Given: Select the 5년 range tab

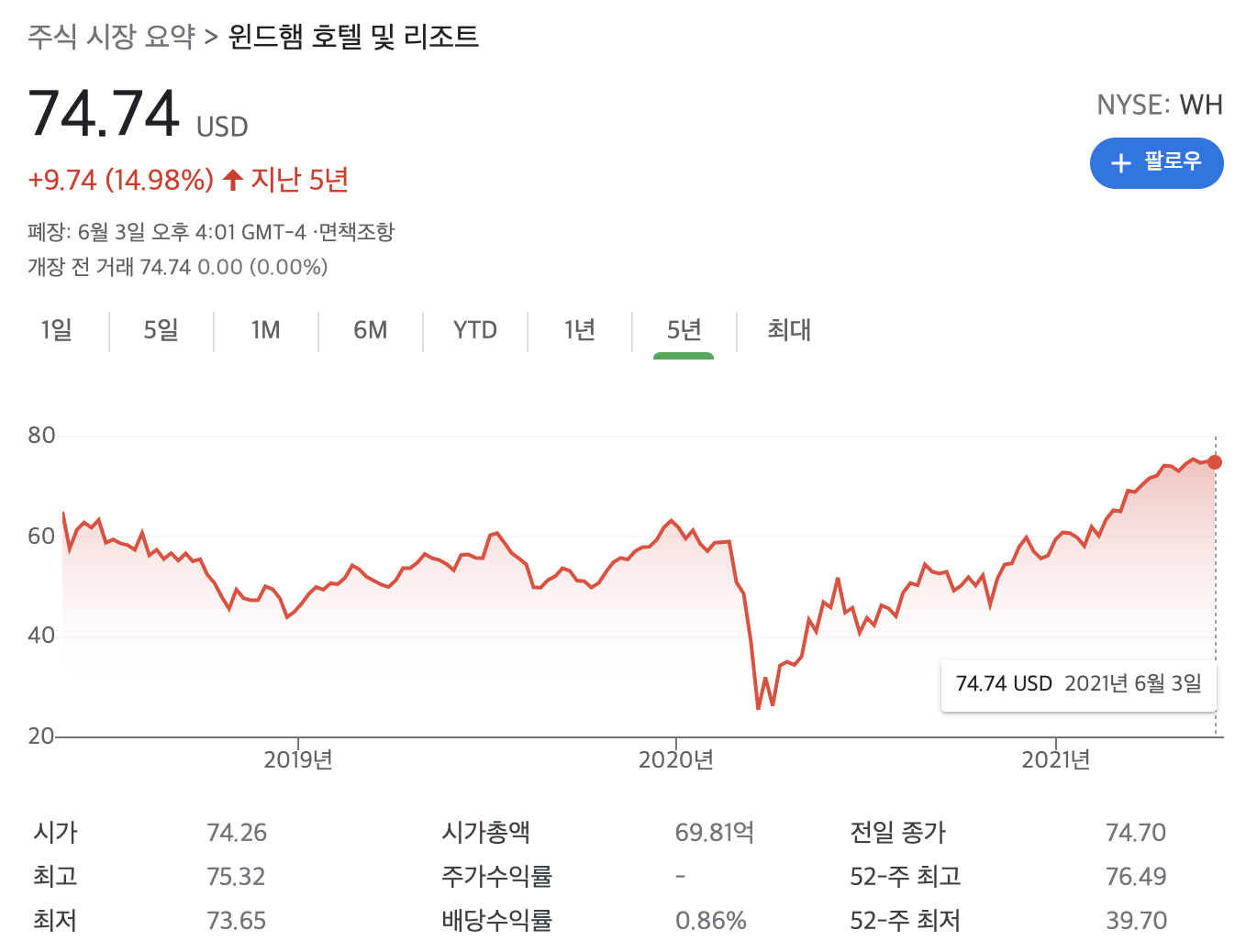Looking at the screenshot, I should (684, 330).
